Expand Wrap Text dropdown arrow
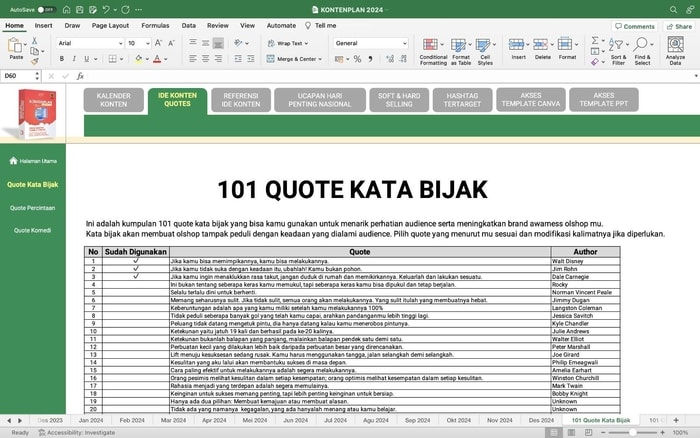 [x=306, y=43]
